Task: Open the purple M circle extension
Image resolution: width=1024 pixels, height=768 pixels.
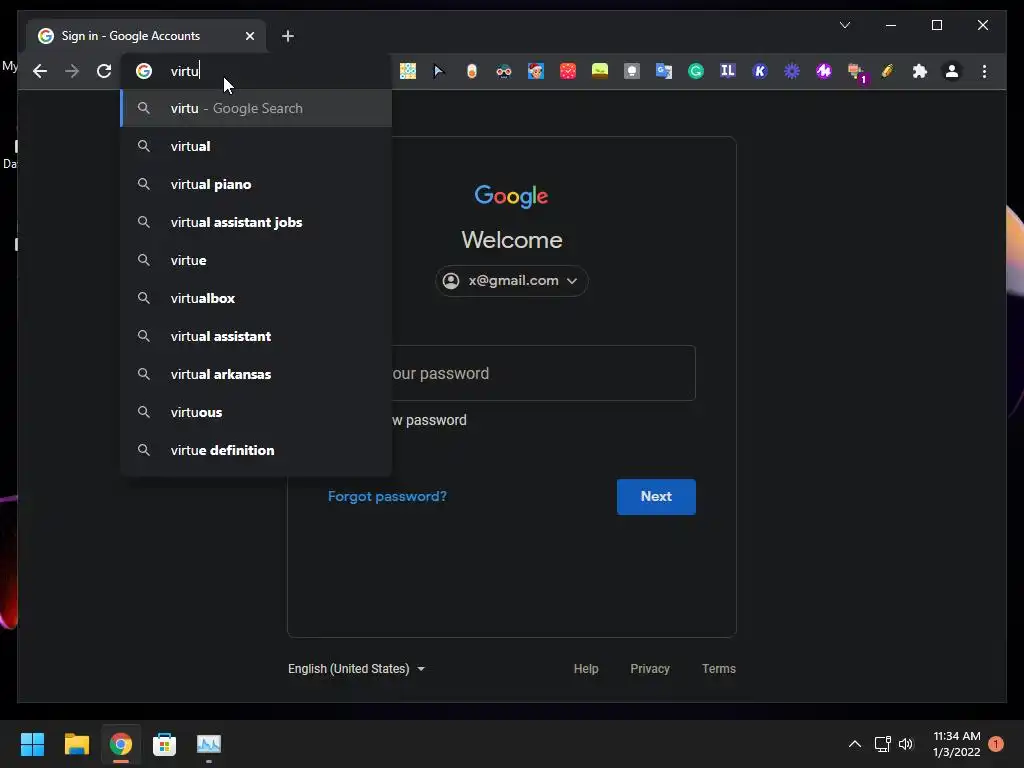Action: (x=824, y=71)
